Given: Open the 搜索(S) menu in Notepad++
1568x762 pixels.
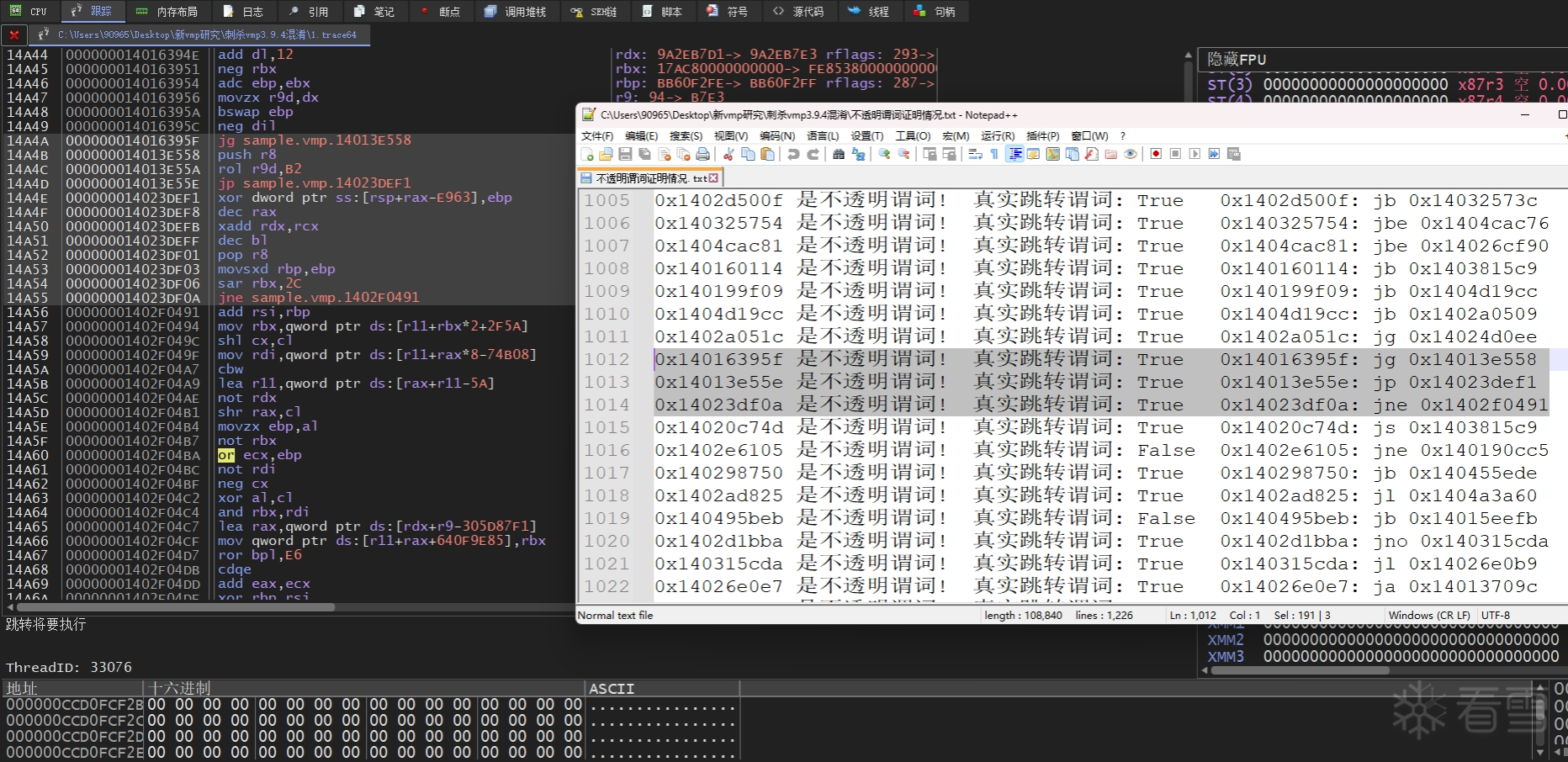Looking at the screenshot, I should tap(685, 135).
